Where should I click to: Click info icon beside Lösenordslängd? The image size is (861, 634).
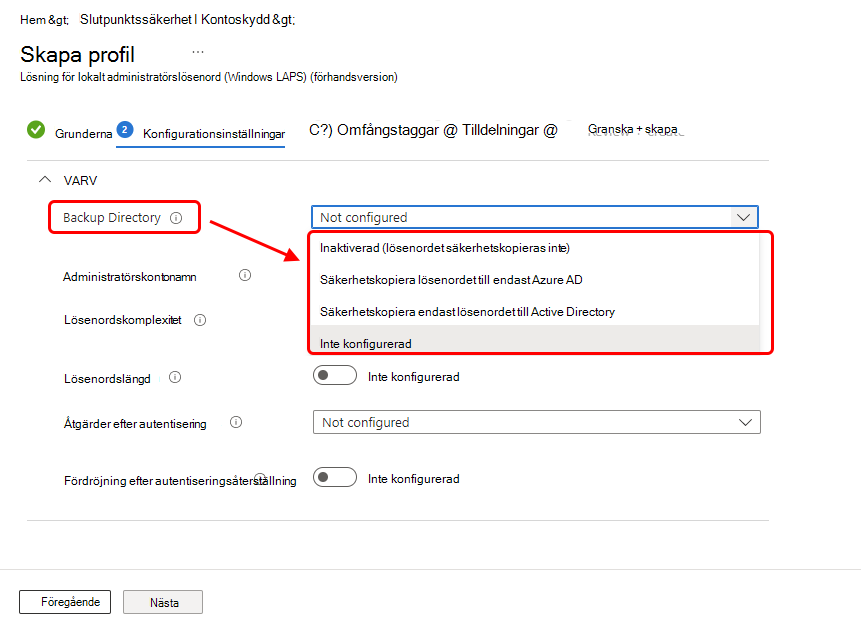[175, 377]
